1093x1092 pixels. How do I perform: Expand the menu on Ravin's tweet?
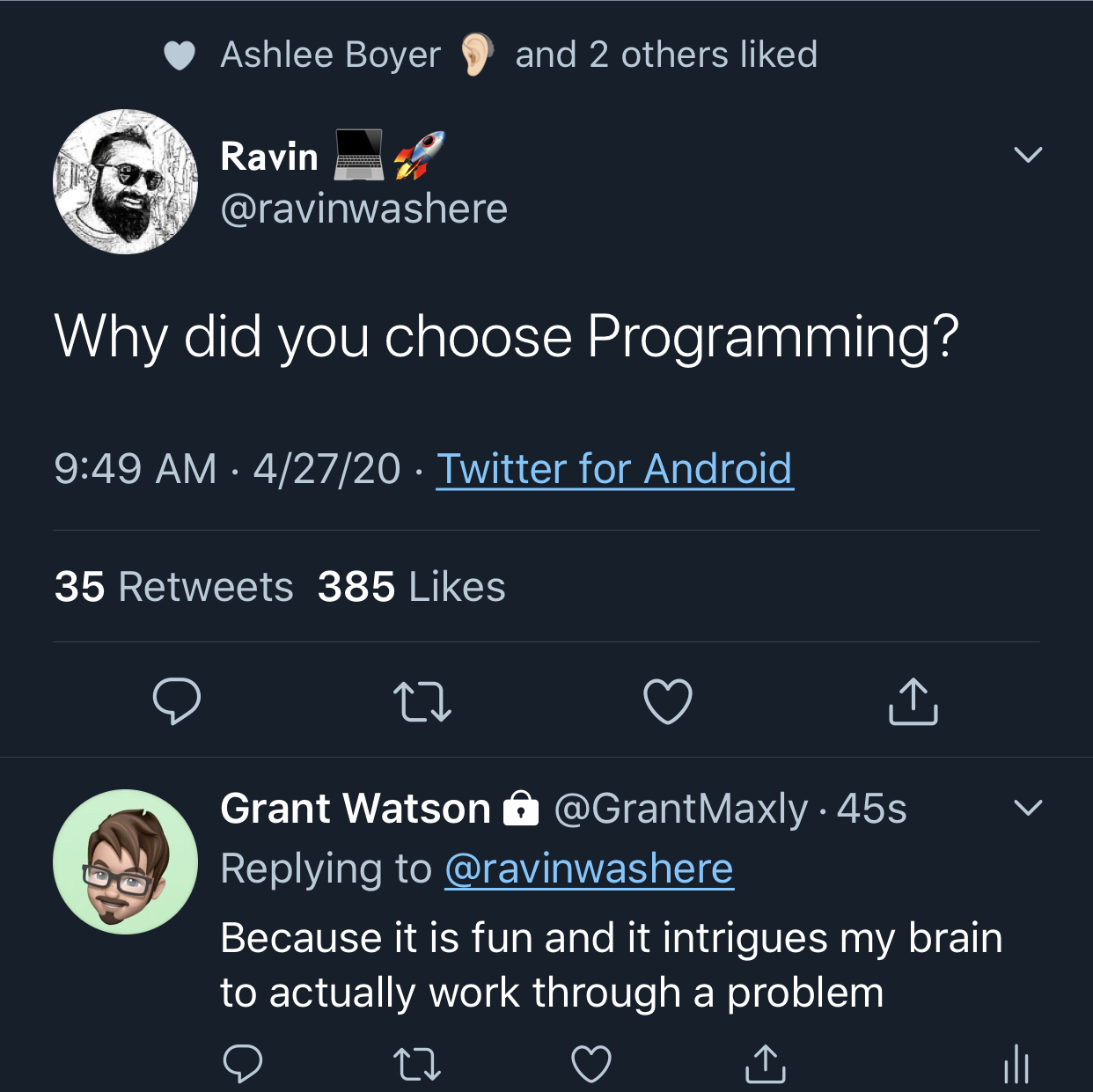1028,156
